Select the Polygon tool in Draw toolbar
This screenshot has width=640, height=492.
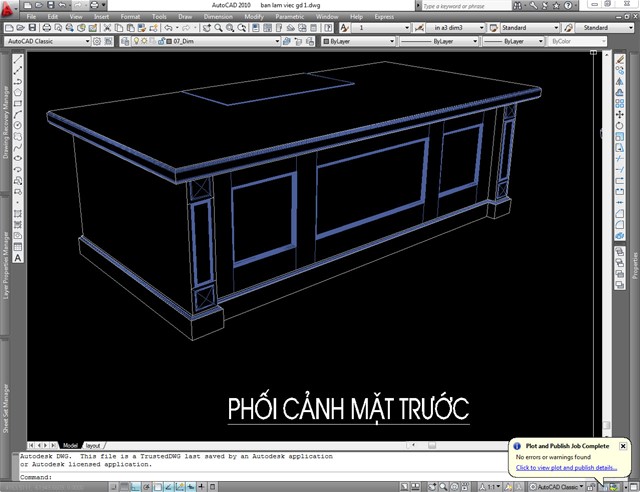pyautogui.click(x=18, y=93)
